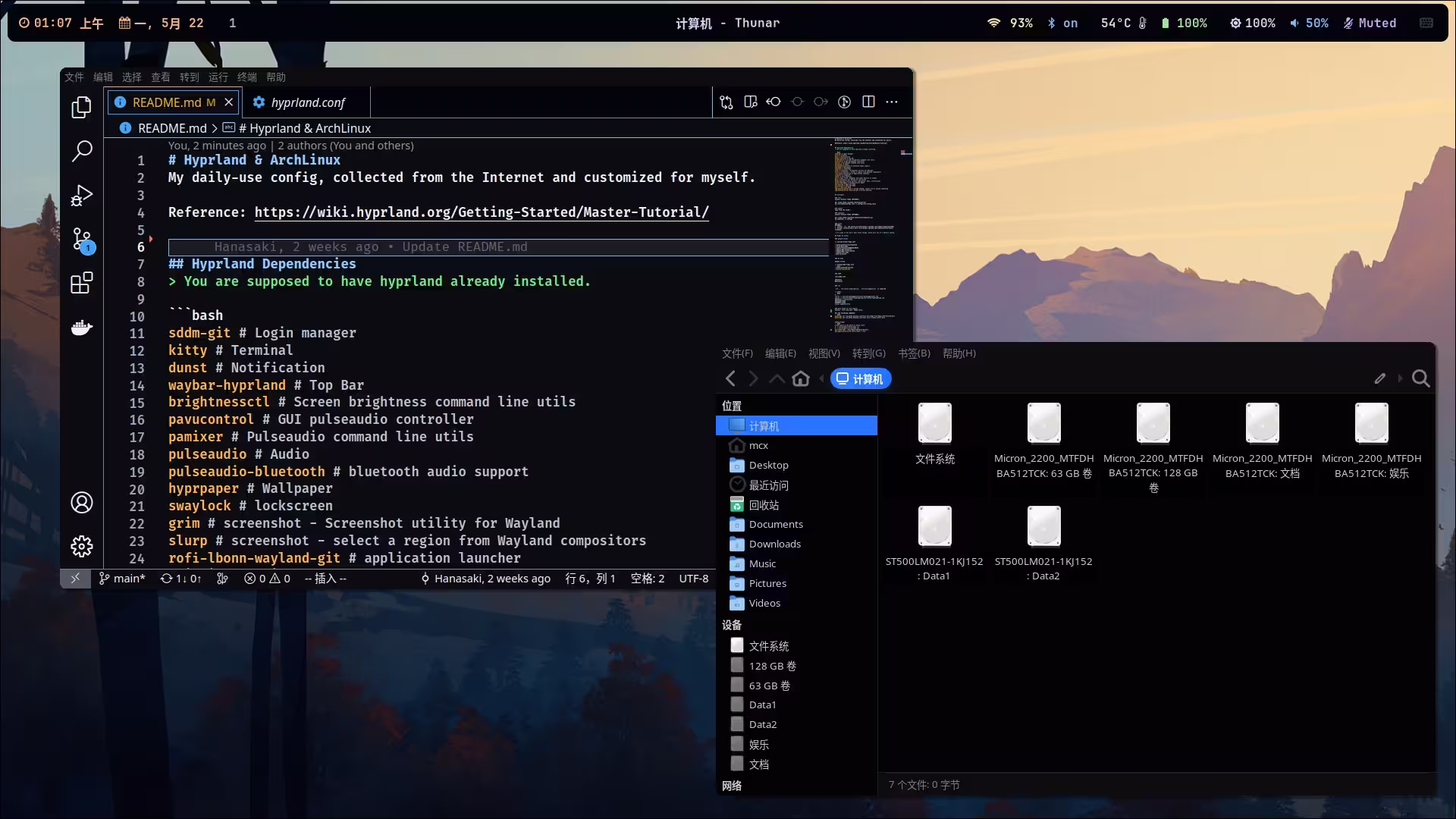
Task: Switch to the hyprland.conf tab
Action: 307,102
